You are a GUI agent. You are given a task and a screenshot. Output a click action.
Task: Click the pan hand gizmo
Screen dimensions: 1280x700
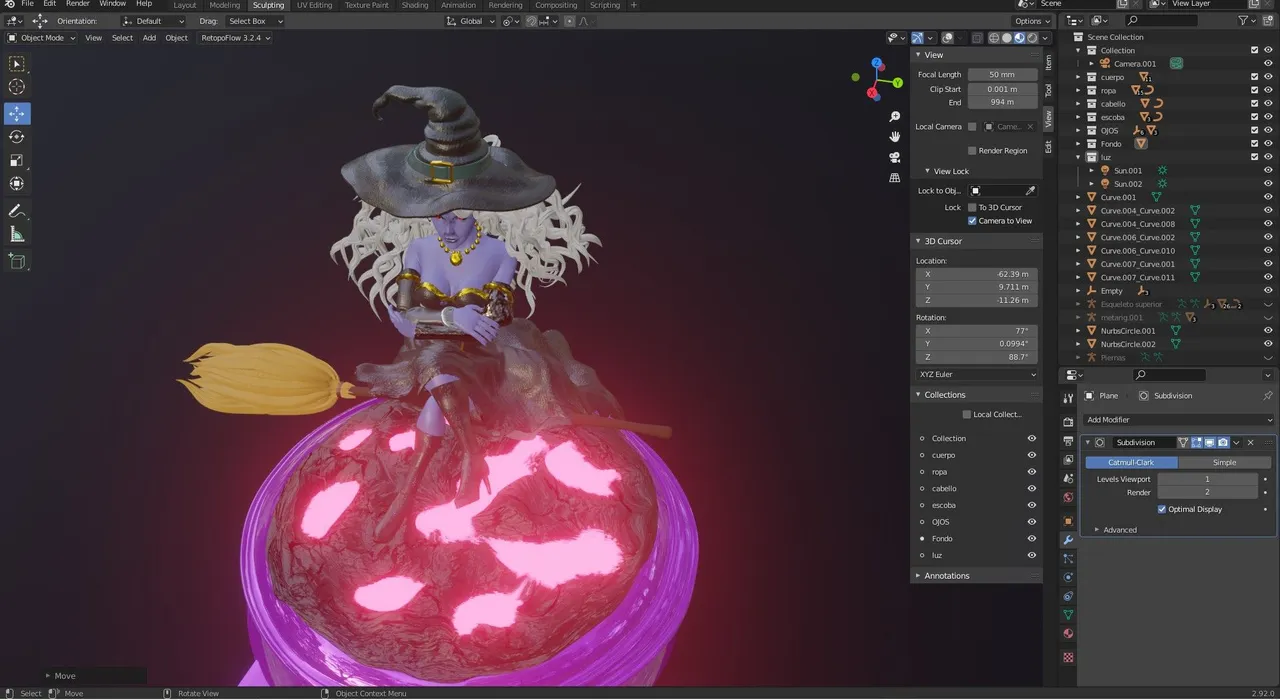click(894, 137)
